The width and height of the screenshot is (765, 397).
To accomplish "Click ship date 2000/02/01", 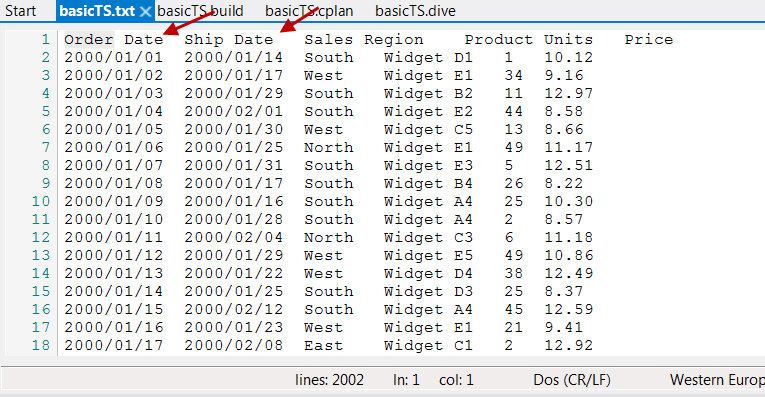I will tap(234, 112).
